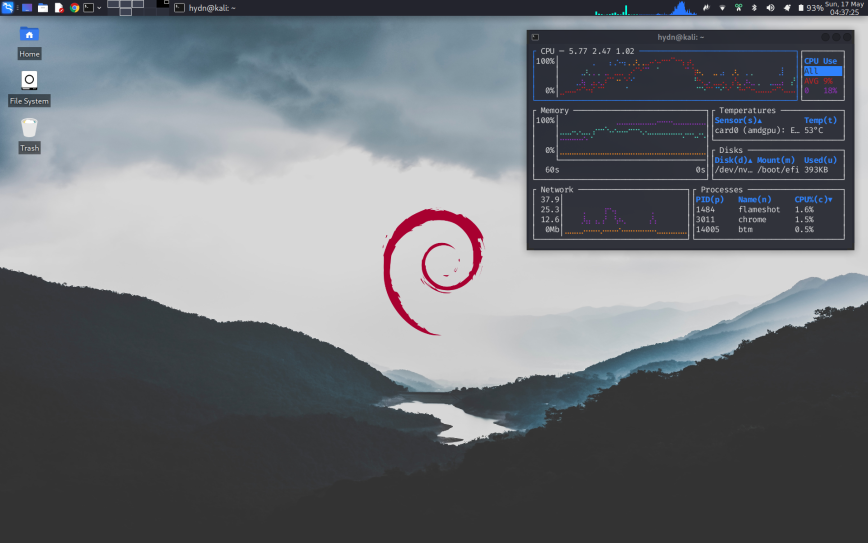Click the Temperatures widget title
This screenshot has height=543, width=868.
coord(747,110)
